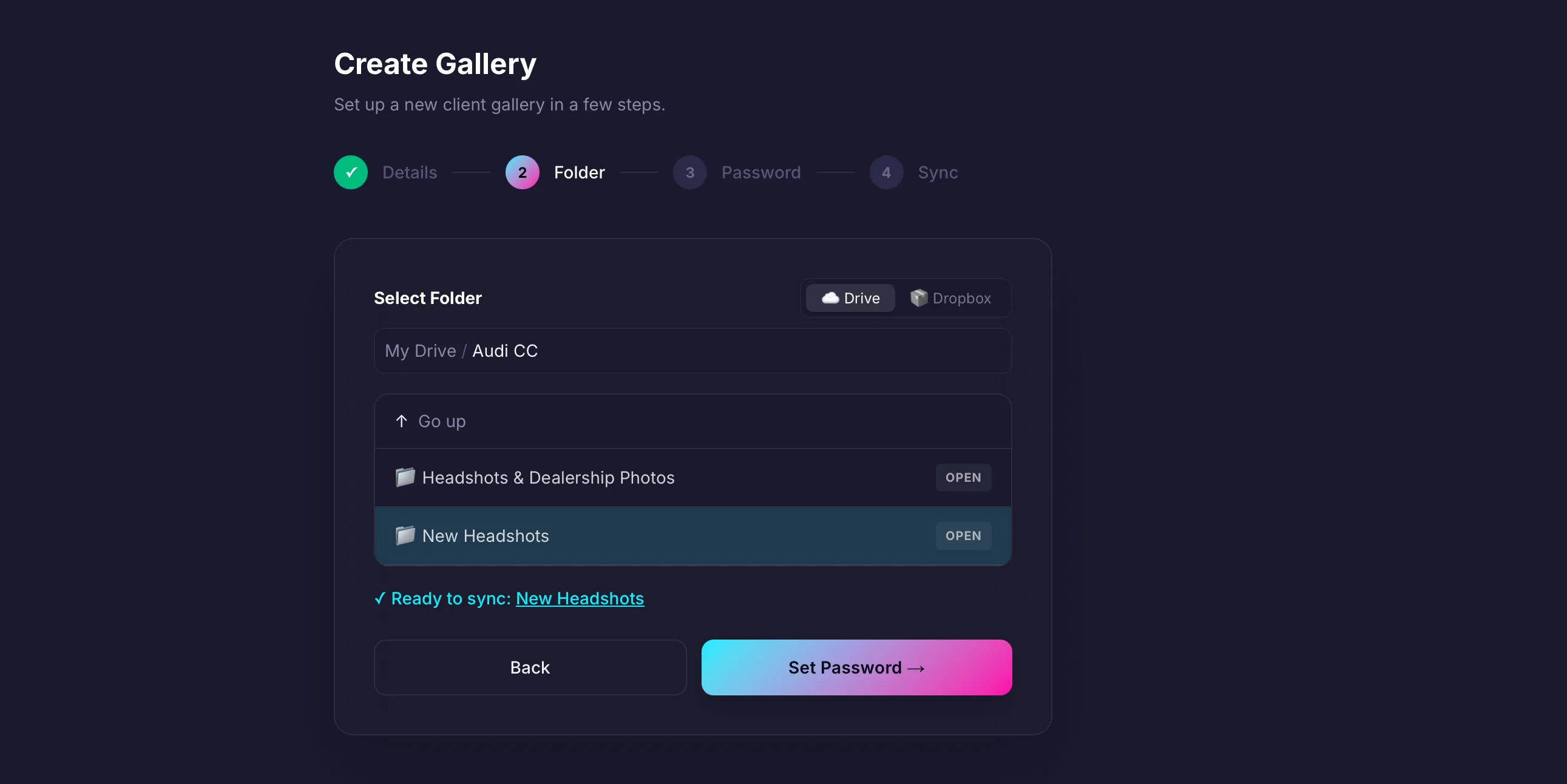The height and width of the screenshot is (784, 1567).
Task: Open the New Headshots folder
Action: (x=963, y=536)
